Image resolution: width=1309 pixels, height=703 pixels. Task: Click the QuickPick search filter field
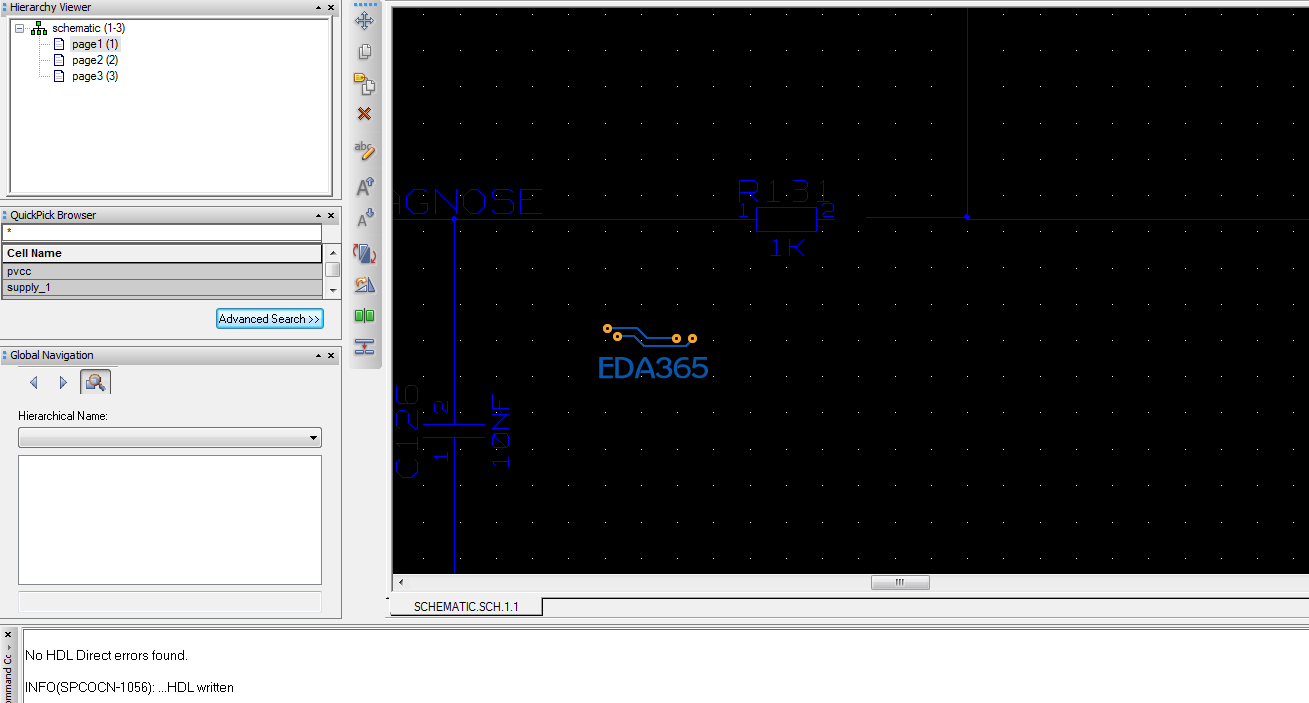162,233
